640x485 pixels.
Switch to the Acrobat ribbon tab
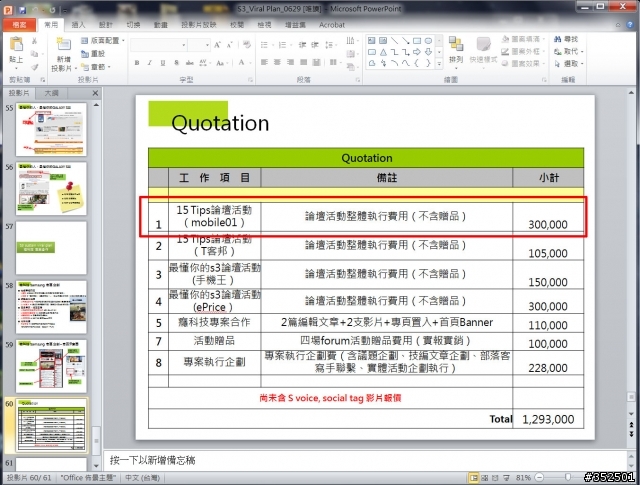(332, 25)
